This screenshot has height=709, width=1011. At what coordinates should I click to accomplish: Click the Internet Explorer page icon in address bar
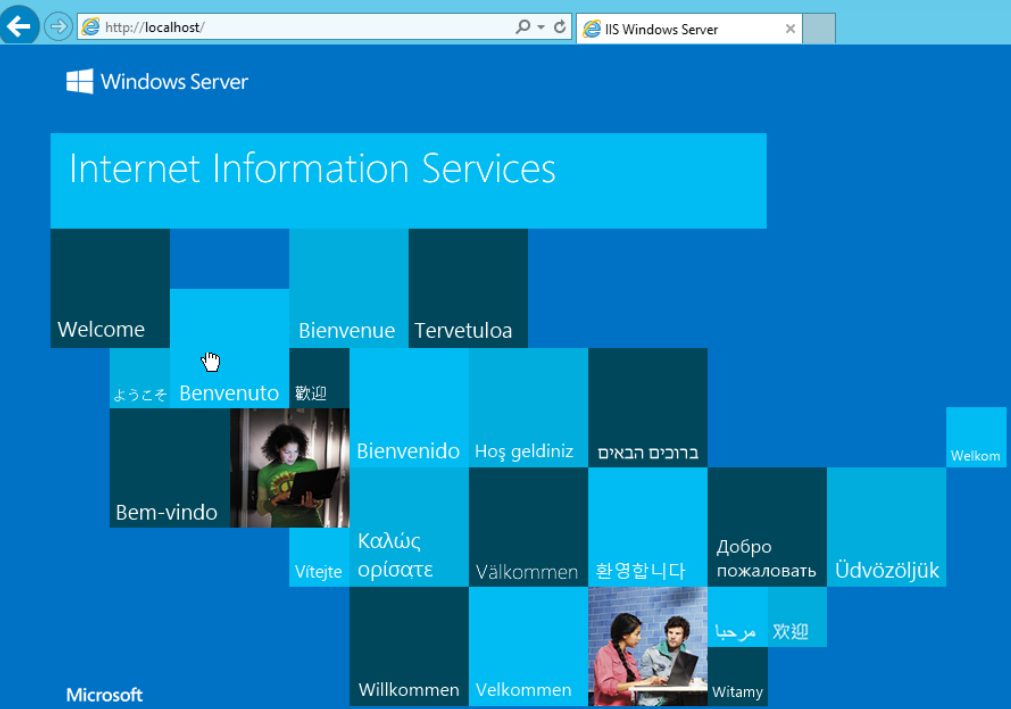tap(91, 27)
